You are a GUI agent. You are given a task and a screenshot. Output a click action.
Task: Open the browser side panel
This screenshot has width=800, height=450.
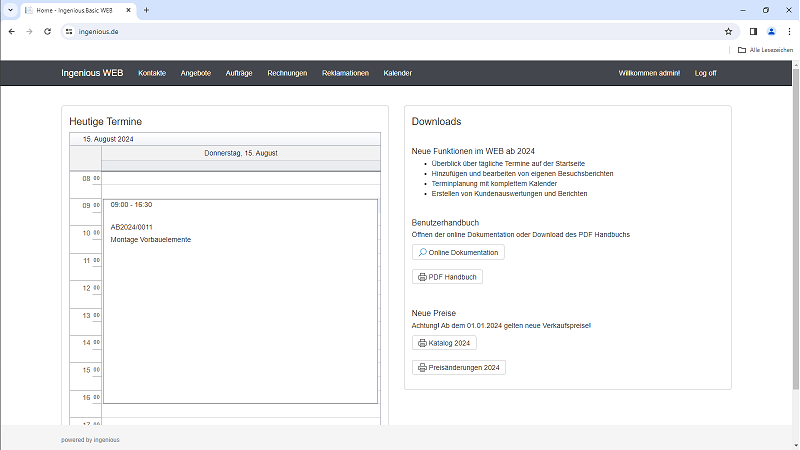coord(753,32)
